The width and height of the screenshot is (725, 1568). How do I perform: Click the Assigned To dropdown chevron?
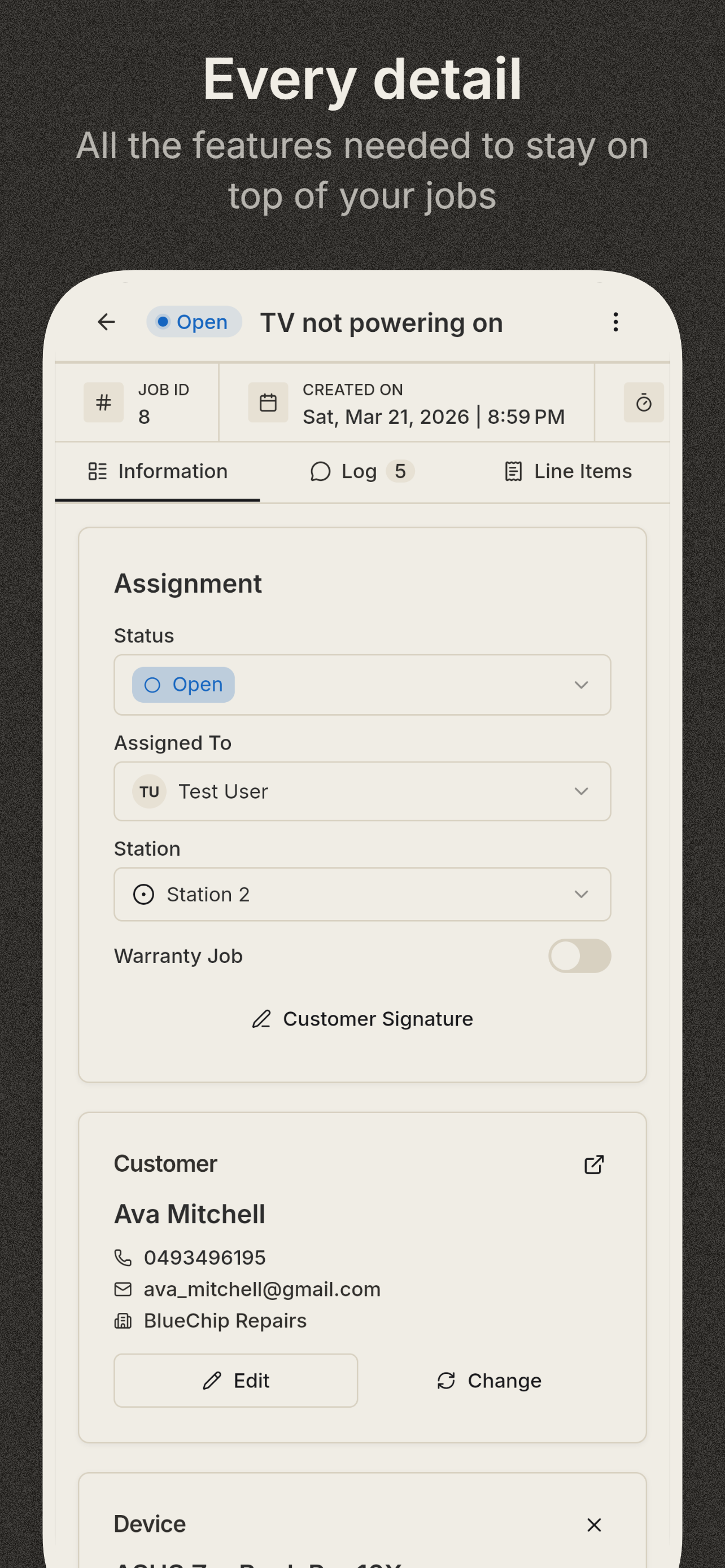582,791
